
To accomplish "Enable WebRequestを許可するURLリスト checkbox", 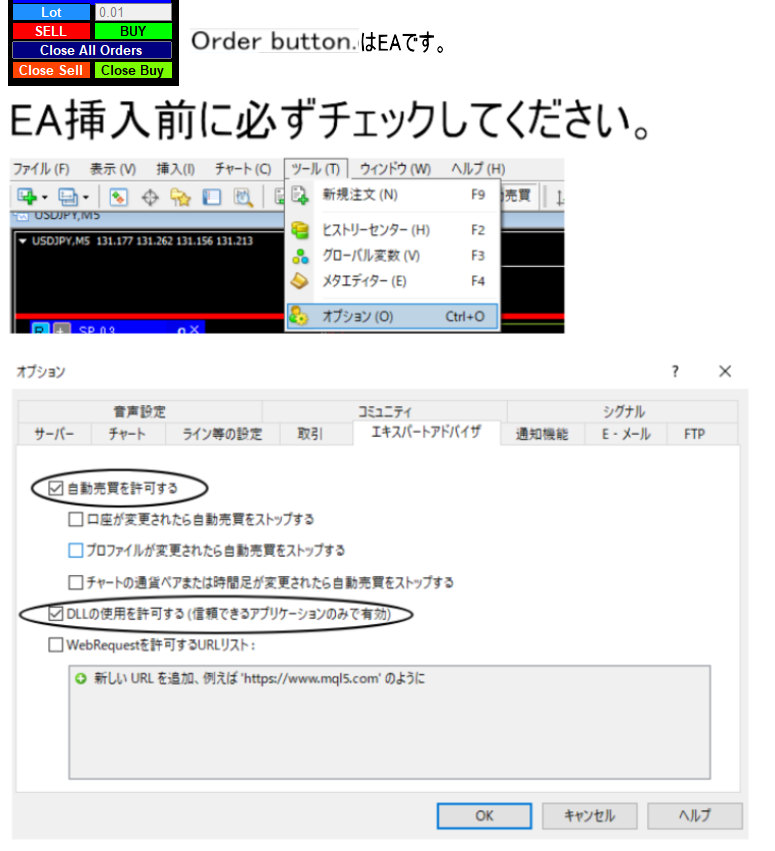I will (x=56, y=645).
